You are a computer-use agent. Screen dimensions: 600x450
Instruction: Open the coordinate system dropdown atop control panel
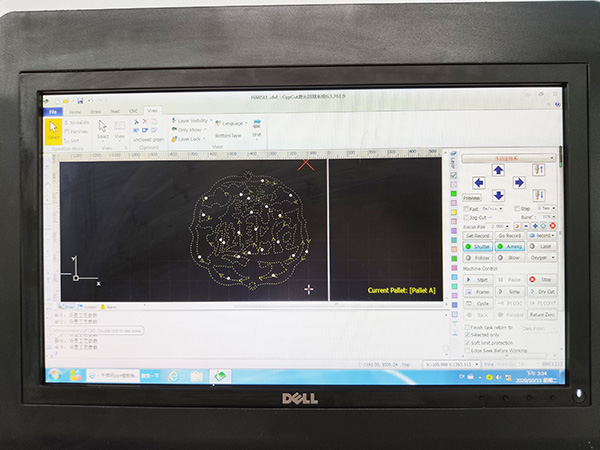(509, 158)
